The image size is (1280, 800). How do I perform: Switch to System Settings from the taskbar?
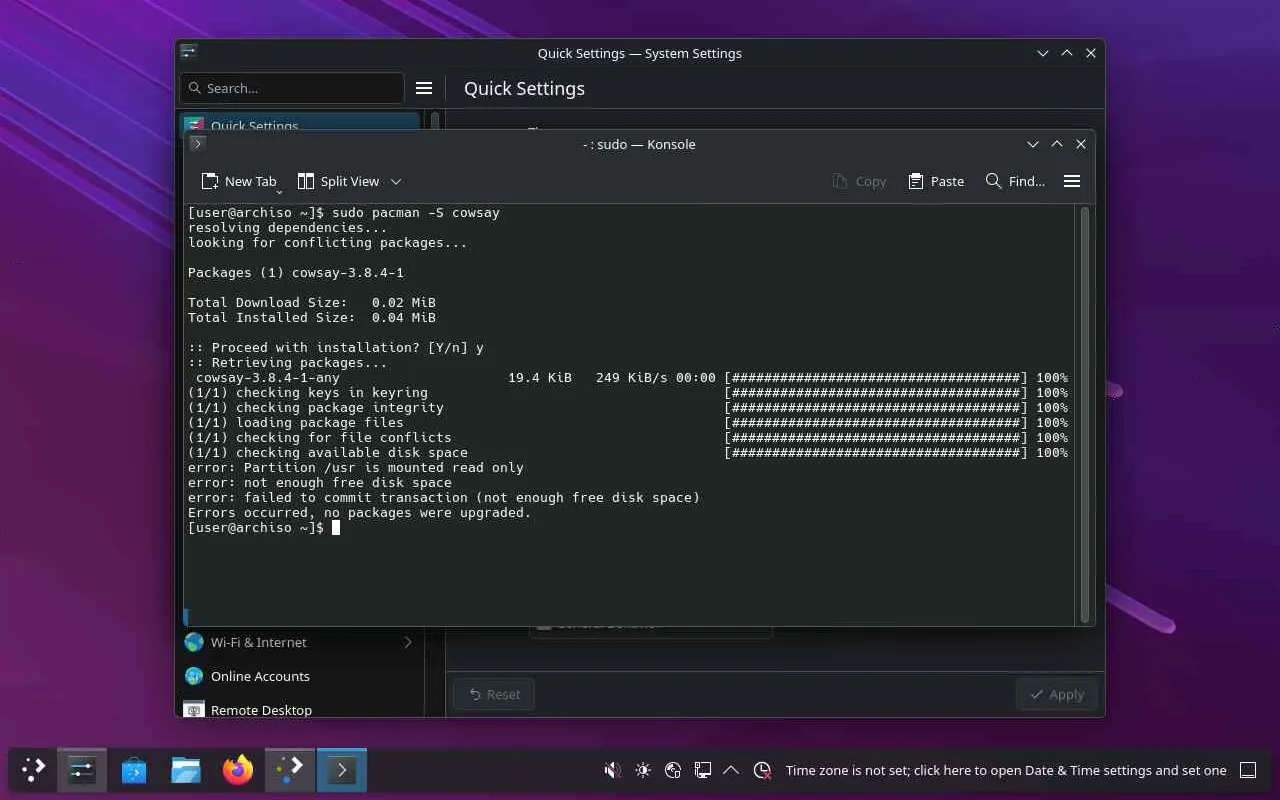point(82,770)
